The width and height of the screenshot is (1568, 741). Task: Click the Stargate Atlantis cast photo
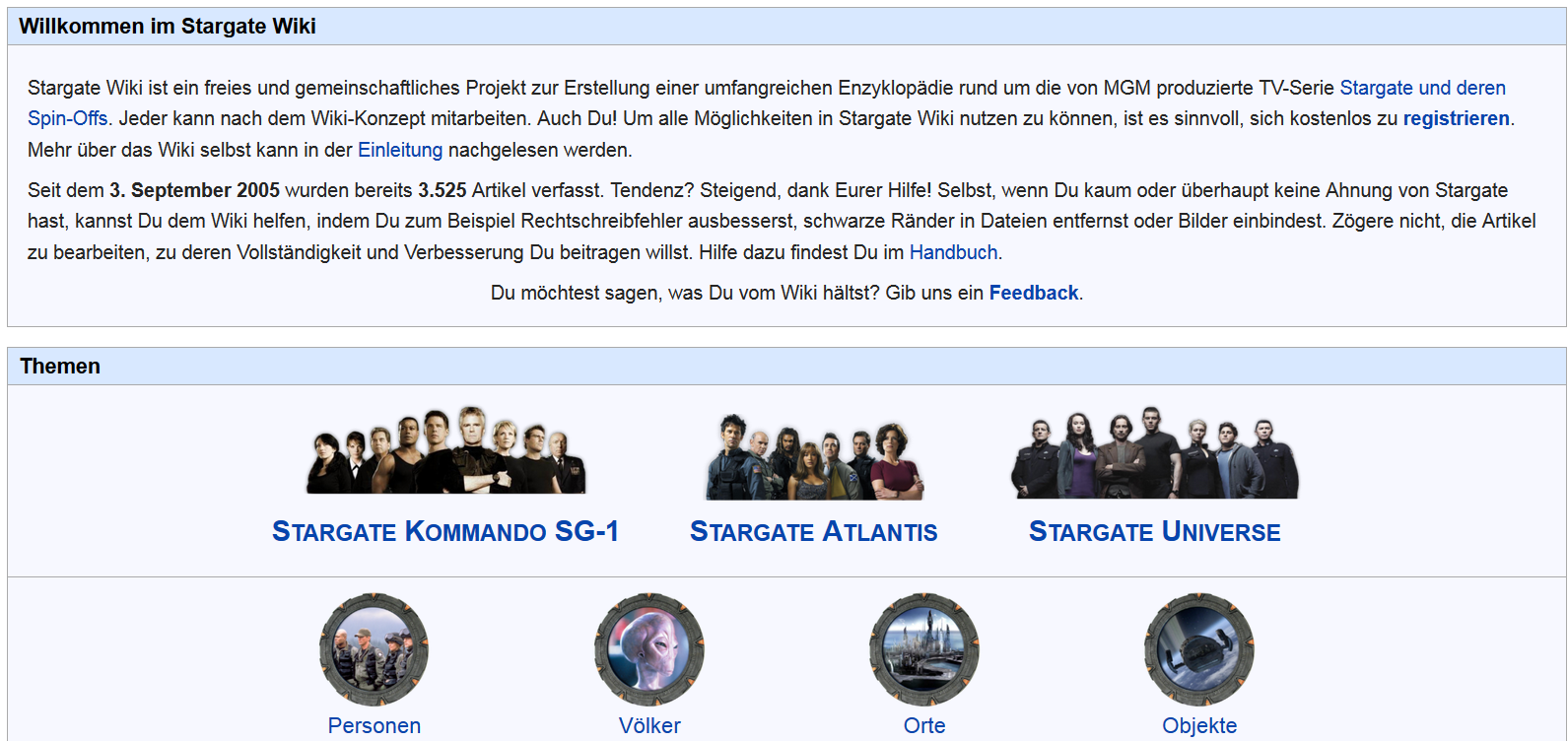tap(814, 457)
